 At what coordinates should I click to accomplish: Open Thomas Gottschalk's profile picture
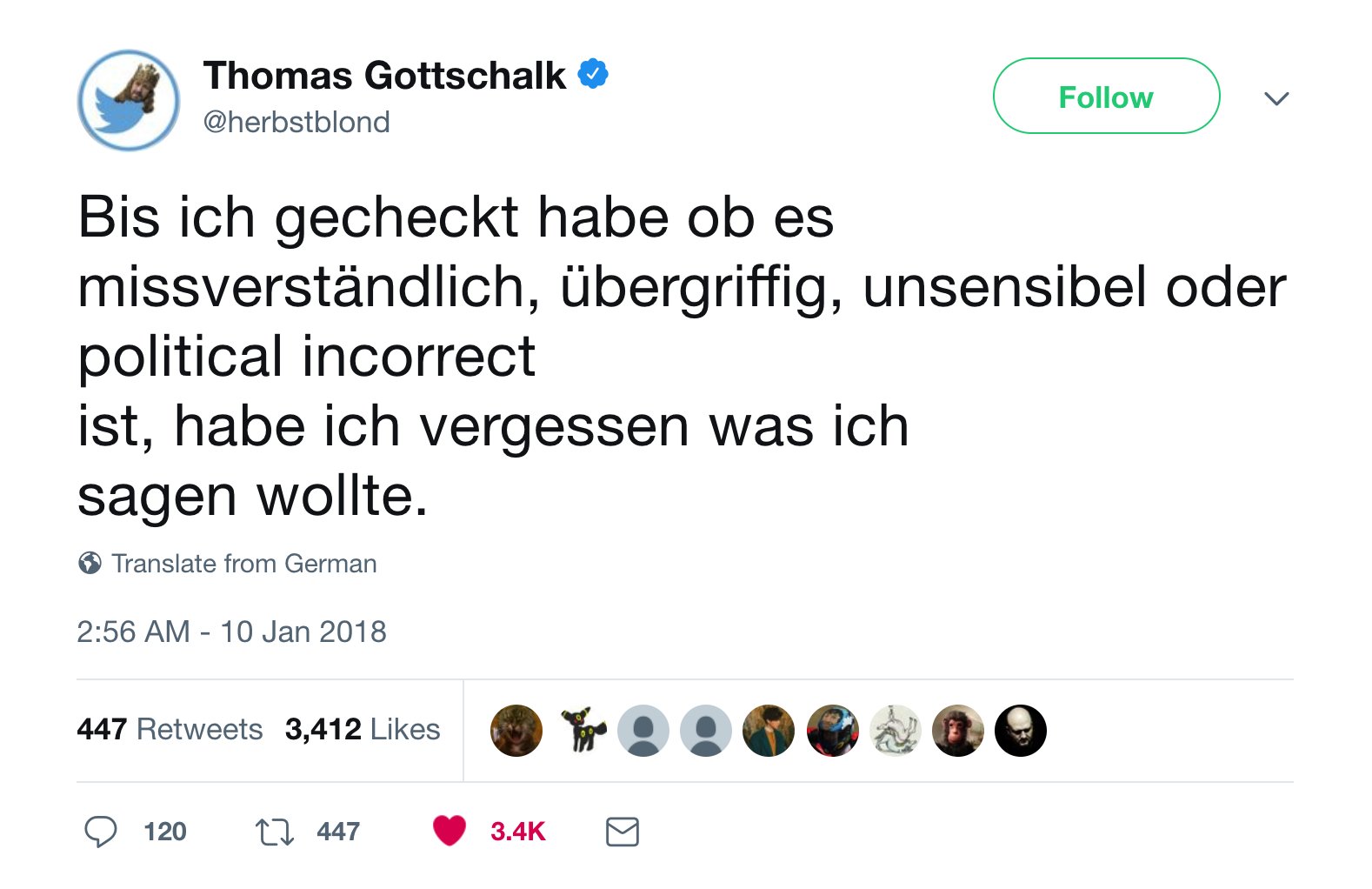click(x=129, y=100)
